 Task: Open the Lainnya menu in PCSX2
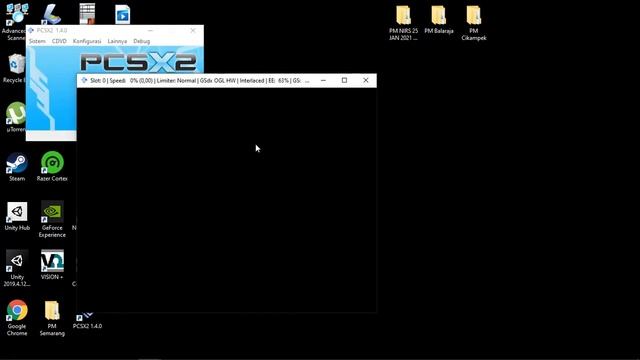(x=117, y=41)
